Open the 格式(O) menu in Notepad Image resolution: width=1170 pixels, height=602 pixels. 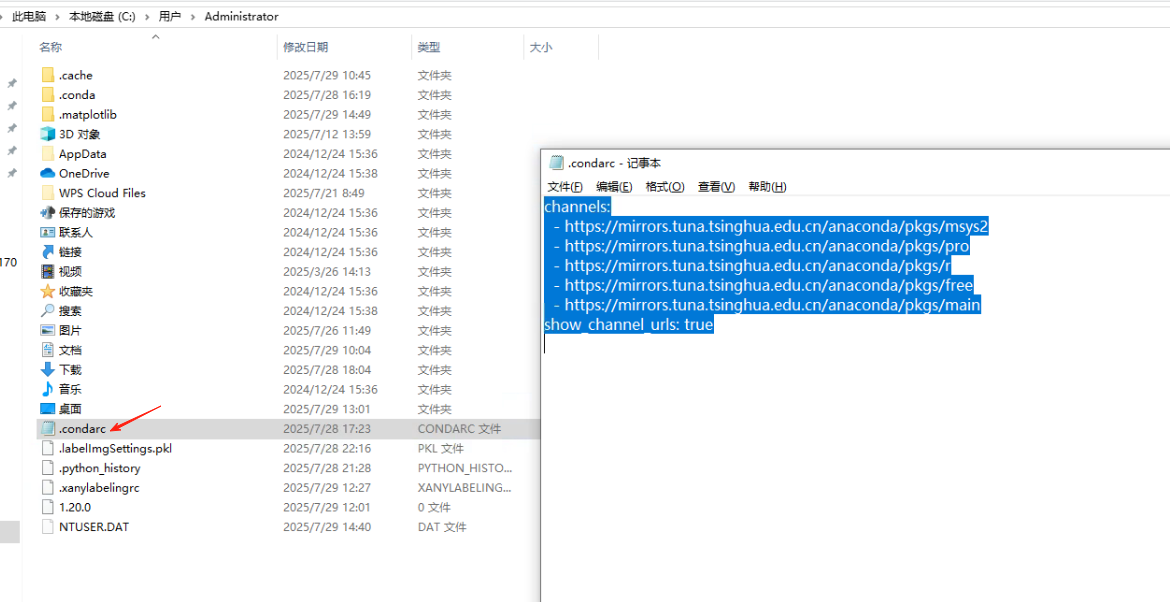668,186
